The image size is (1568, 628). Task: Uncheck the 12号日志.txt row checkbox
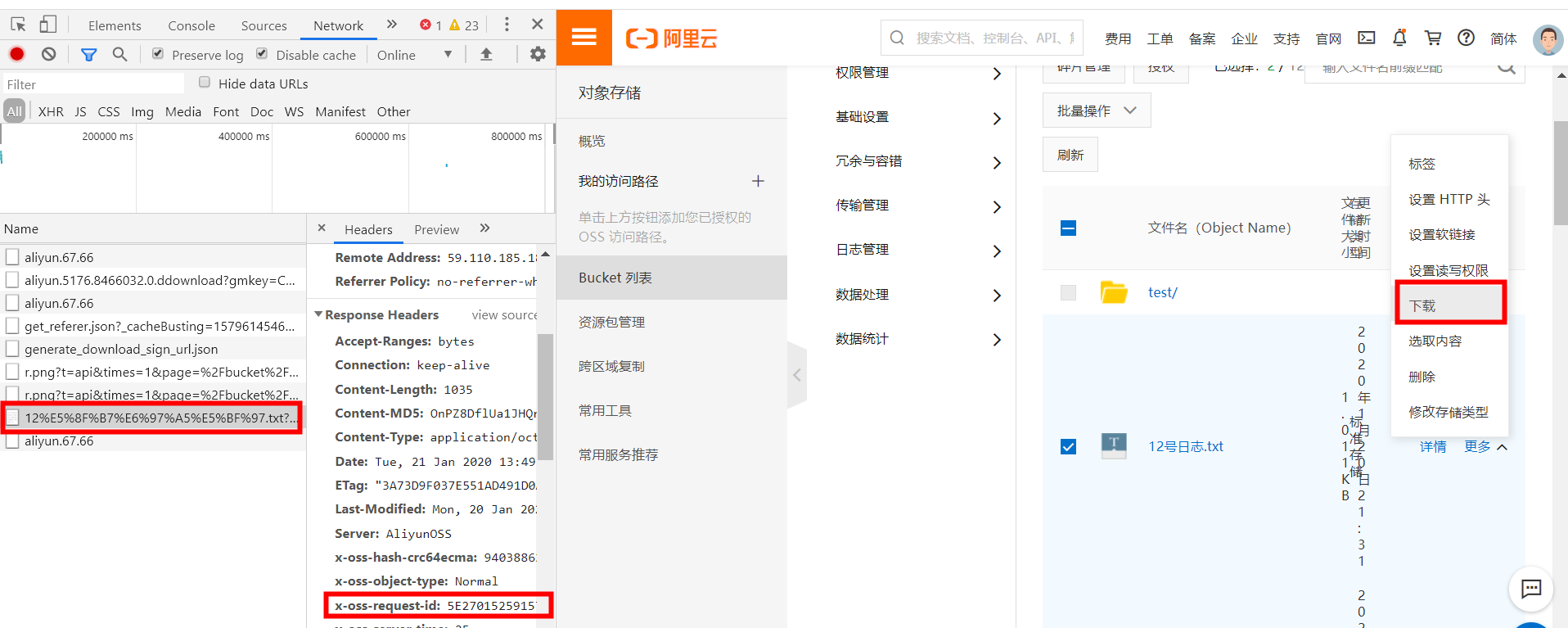1068,446
